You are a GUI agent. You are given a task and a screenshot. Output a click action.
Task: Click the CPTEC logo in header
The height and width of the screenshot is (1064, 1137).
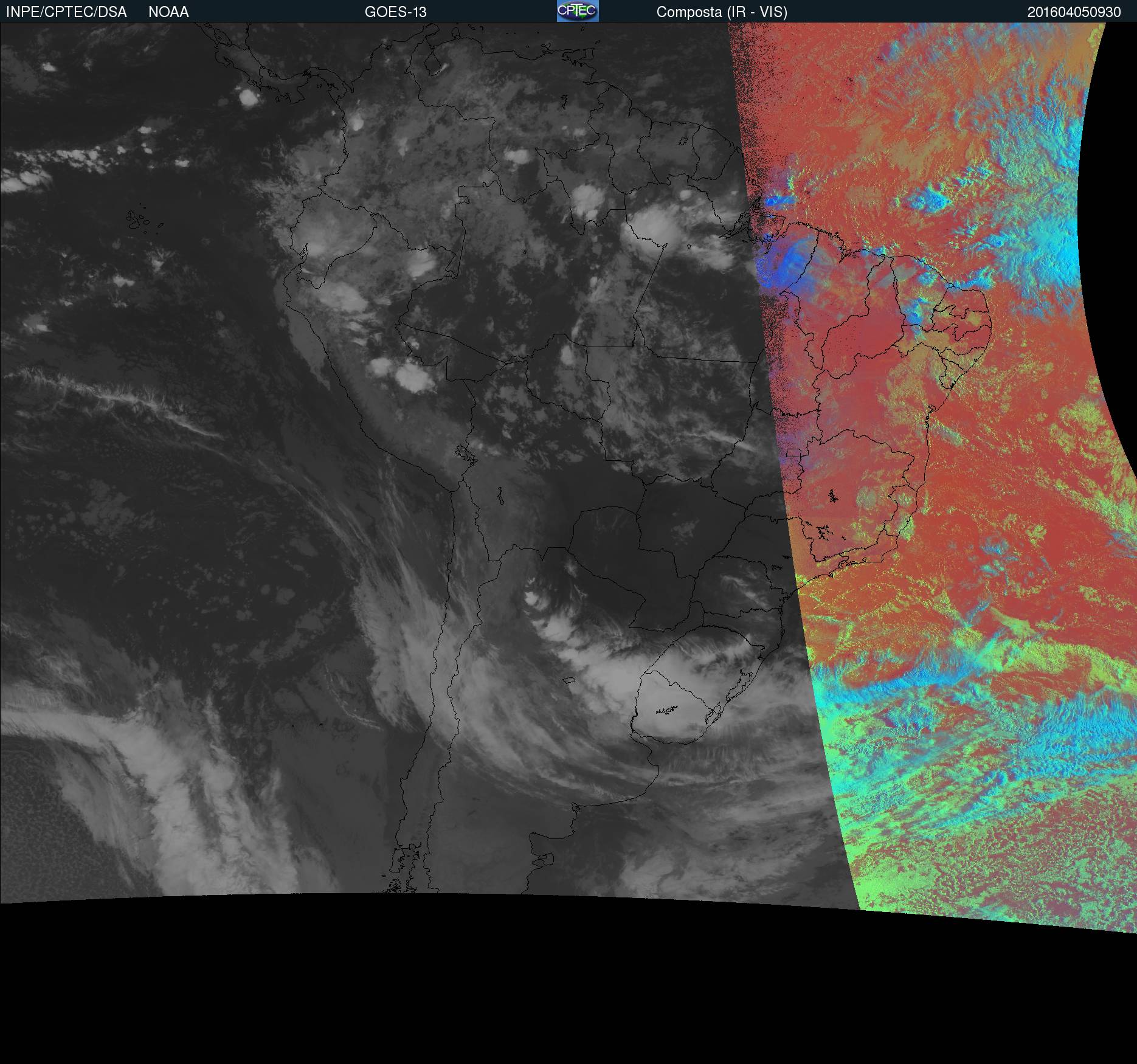(x=578, y=11)
